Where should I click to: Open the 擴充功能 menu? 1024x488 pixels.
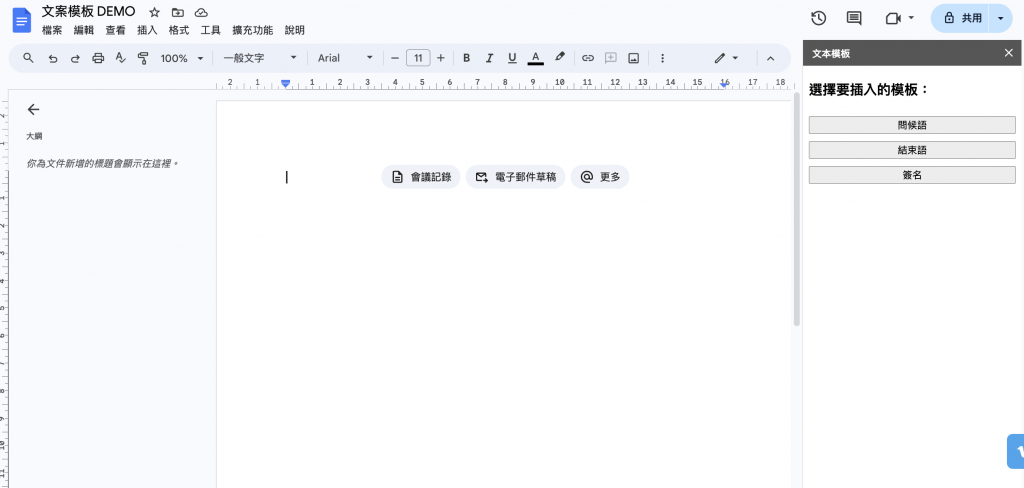[x=253, y=30]
